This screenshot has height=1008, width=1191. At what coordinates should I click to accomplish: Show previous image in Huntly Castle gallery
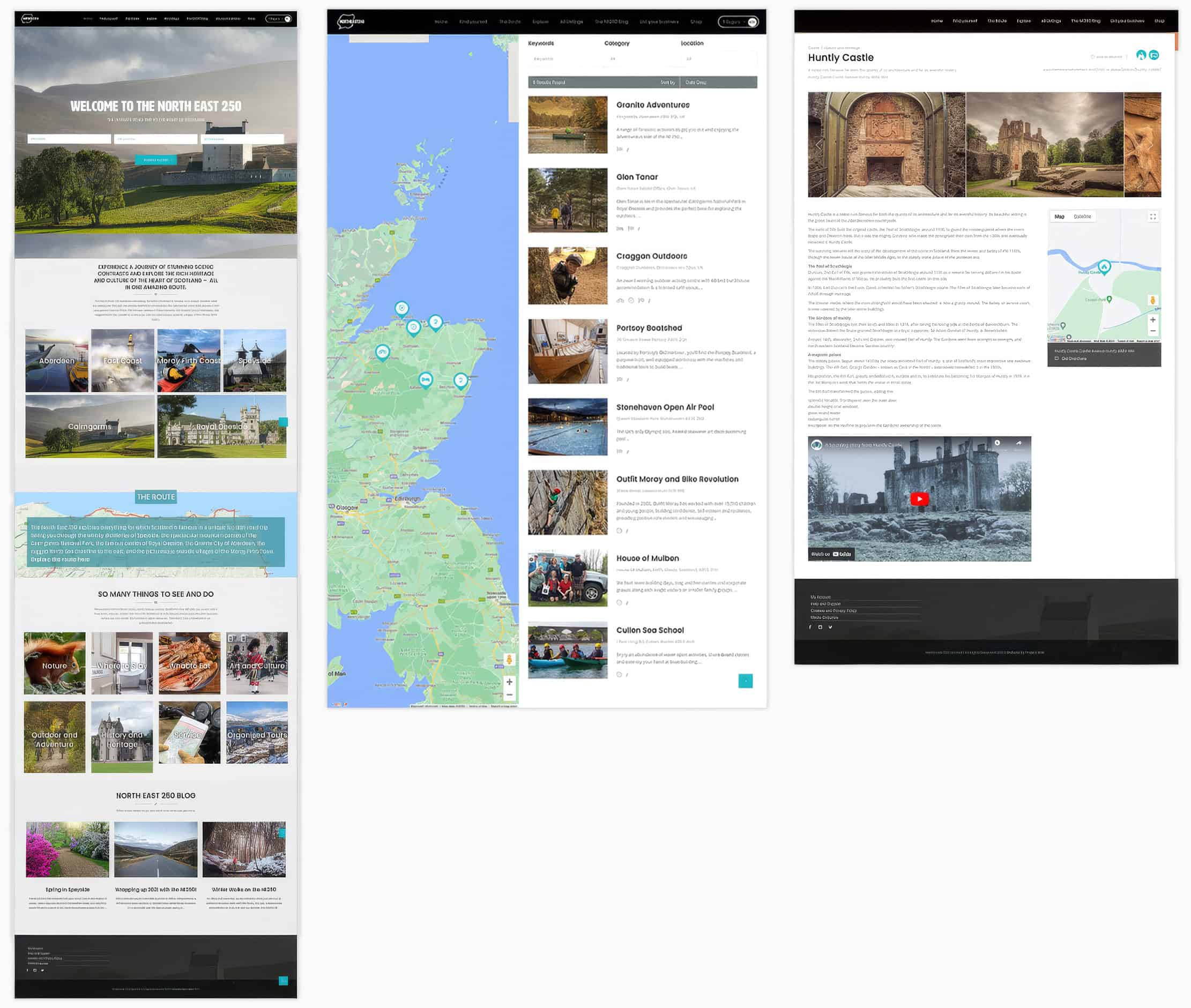(818, 145)
